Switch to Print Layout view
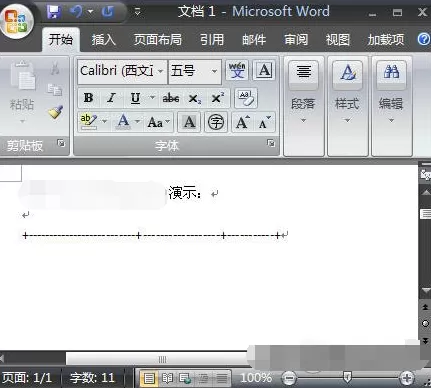The image size is (431, 388). coord(148,378)
